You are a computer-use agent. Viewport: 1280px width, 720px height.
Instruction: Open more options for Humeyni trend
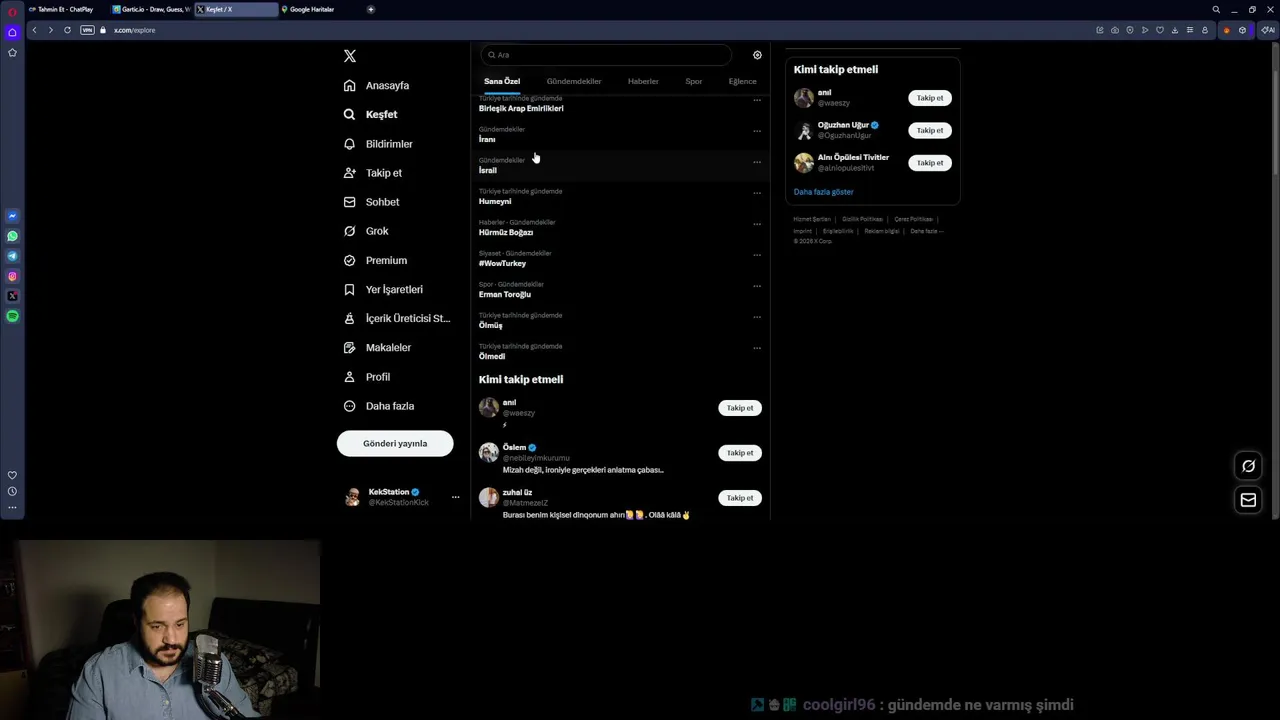[757, 193]
